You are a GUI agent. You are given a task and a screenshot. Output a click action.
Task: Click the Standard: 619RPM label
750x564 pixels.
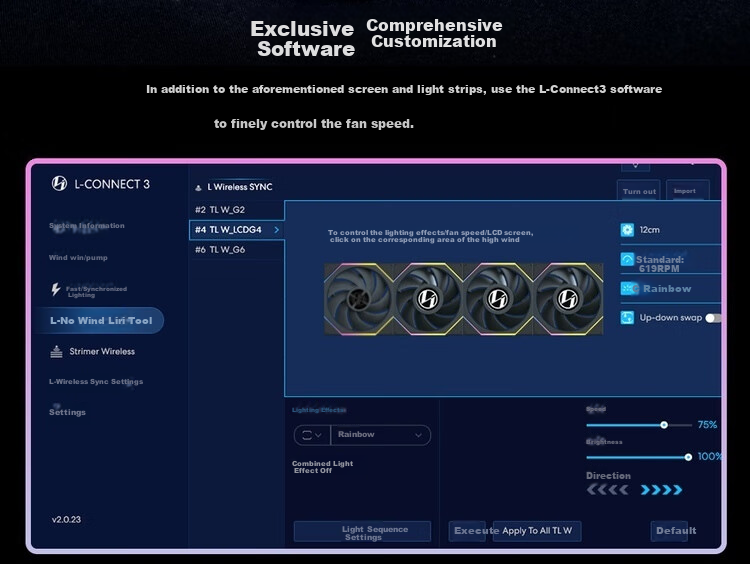tap(660, 264)
